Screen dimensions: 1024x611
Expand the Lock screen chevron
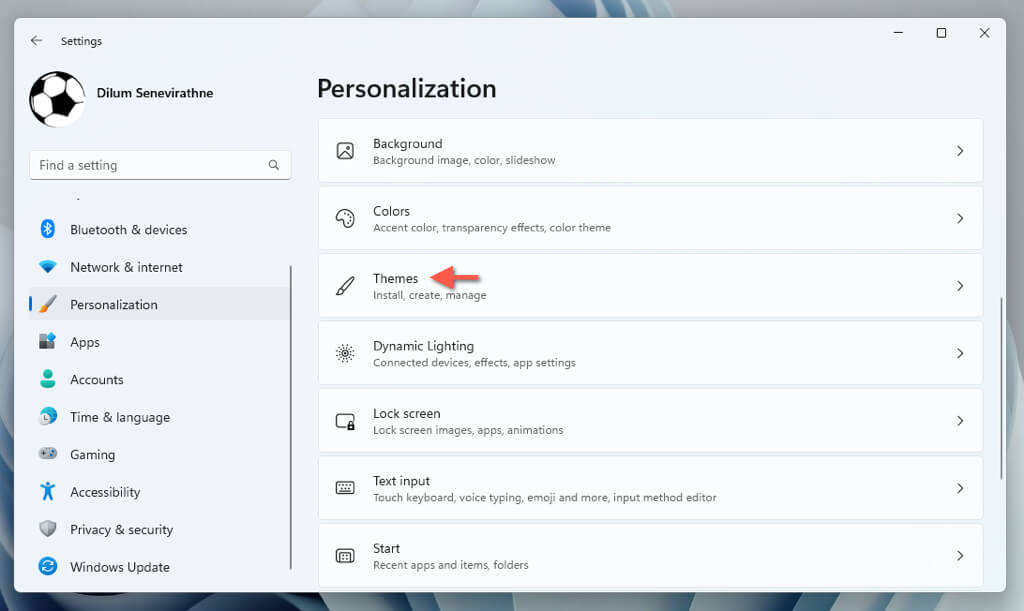[960, 421]
